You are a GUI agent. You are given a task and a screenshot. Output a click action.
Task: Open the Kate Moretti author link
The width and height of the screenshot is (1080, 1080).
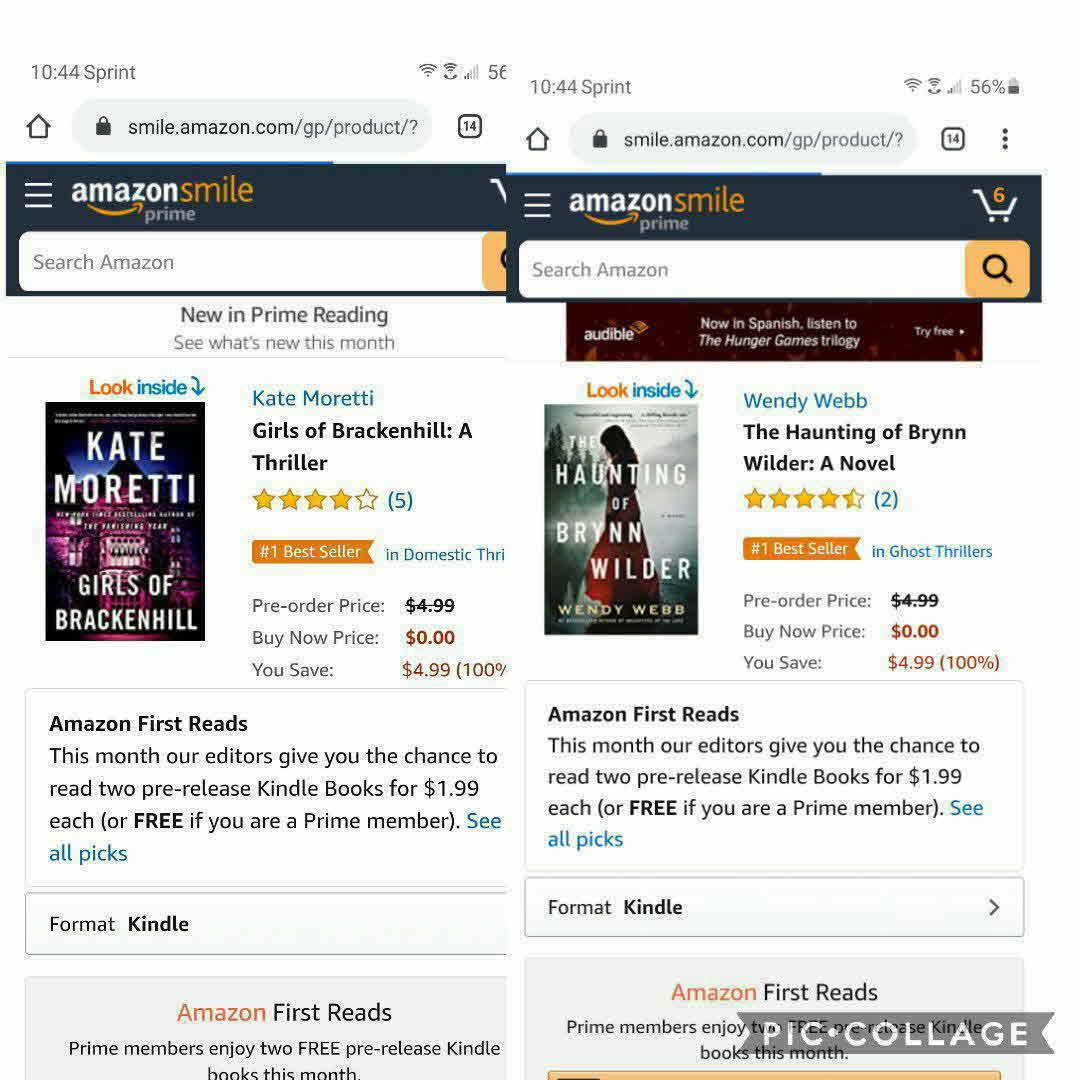click(313, 398)
